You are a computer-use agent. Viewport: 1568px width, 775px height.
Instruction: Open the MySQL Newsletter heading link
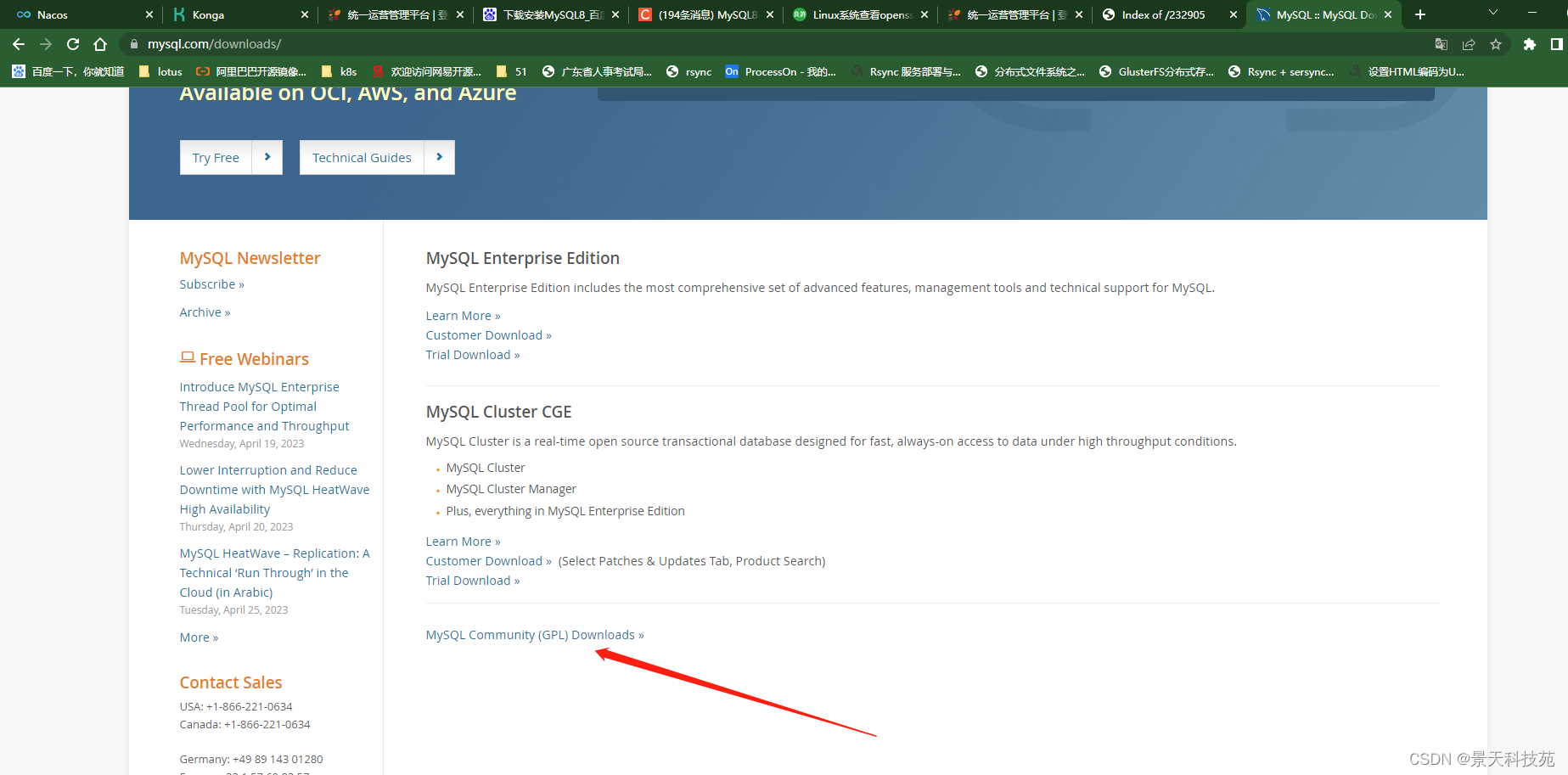[x=250, y=258]
